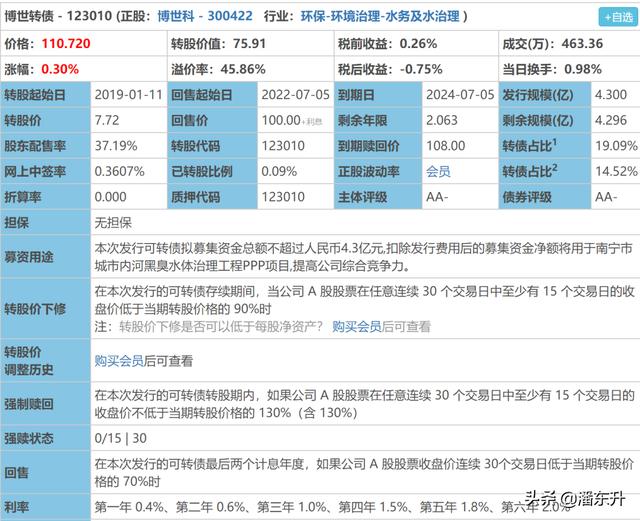Viewport: 640px width, 521px height.
Task: Click the 股东配售率 value 37.19%
Action: click(116, 146)
